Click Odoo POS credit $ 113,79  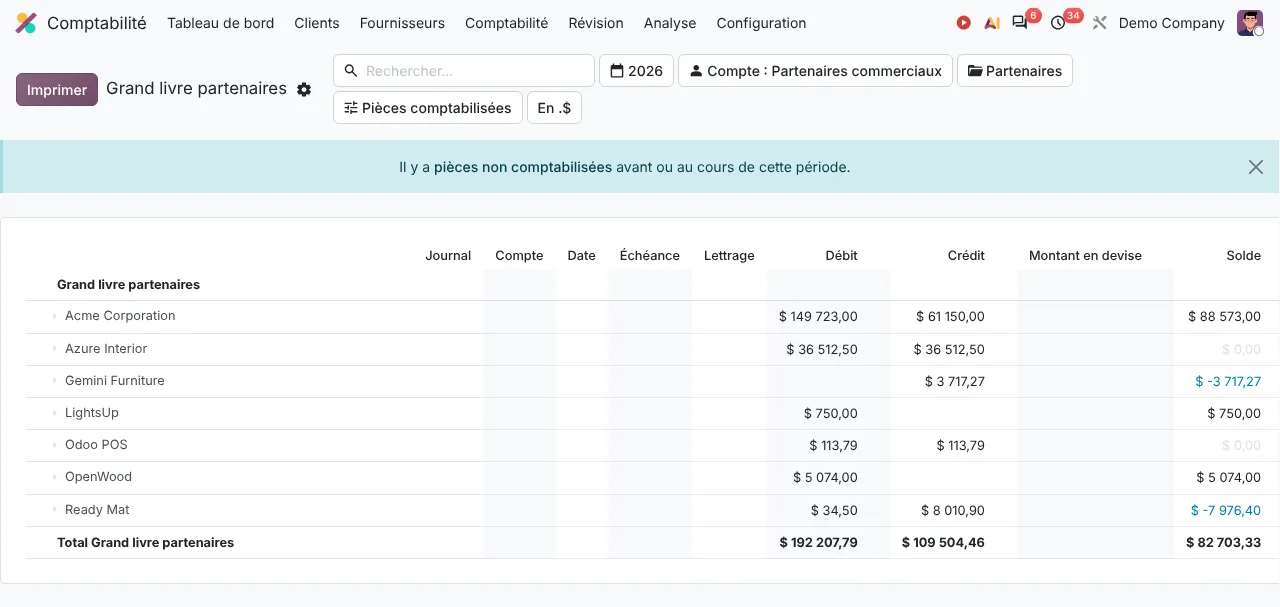(961, 446)
